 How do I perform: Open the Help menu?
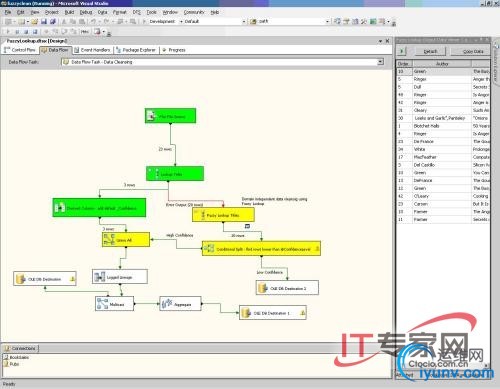coord(215,12)
